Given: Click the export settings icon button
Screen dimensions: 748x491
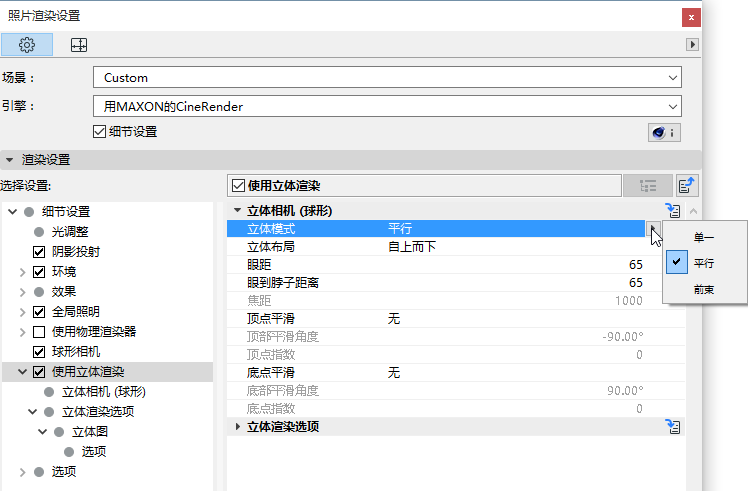Looking at the screenshot, I should pyautogui.click(x=687, y=186).
